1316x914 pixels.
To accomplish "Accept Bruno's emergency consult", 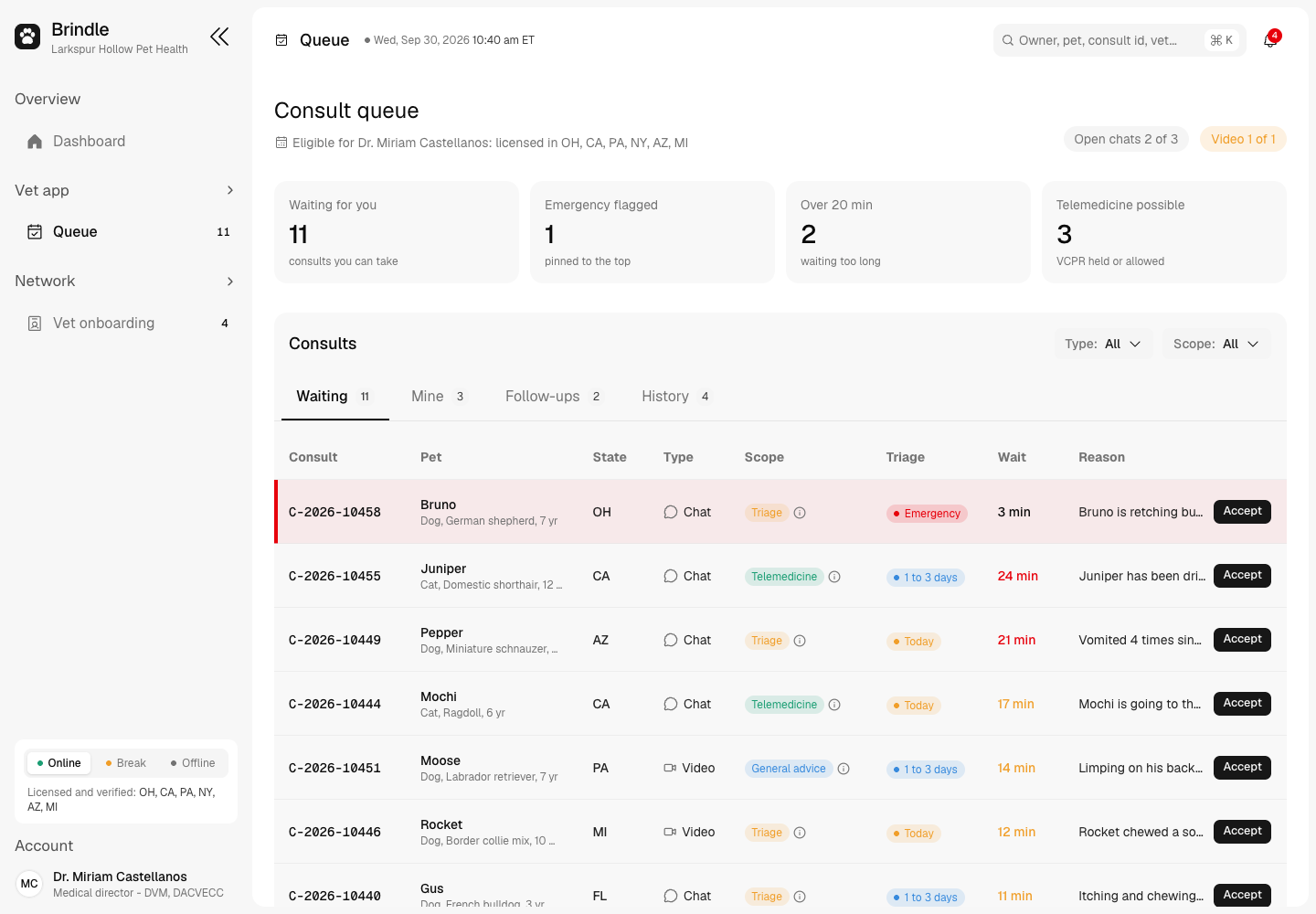I will (x=1242, y=512).
